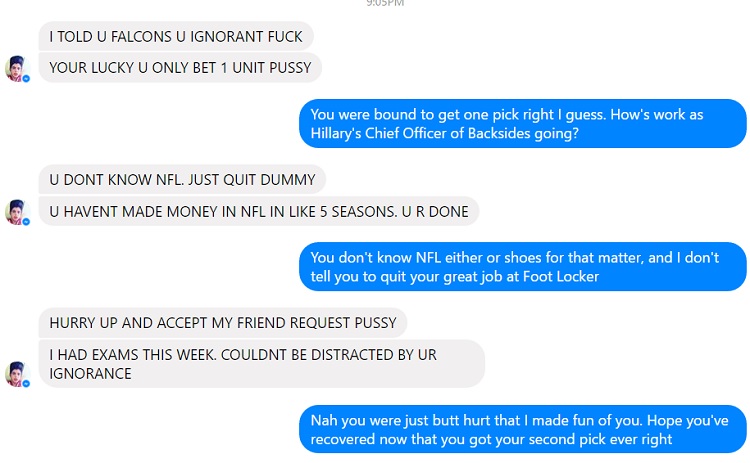Click Messenger badge on the middle avatar
The height and width of the screenshot is (463, 750).
(x=26, y=221)
